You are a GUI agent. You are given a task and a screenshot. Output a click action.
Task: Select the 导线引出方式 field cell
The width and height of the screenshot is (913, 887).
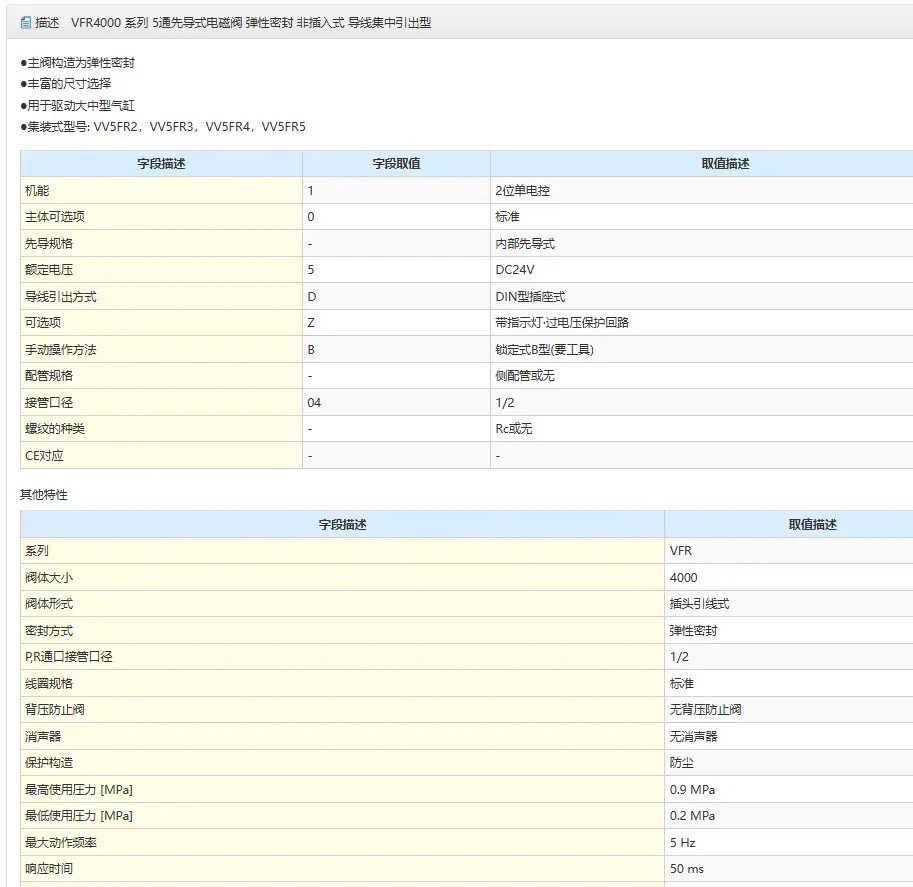point(161,296)
